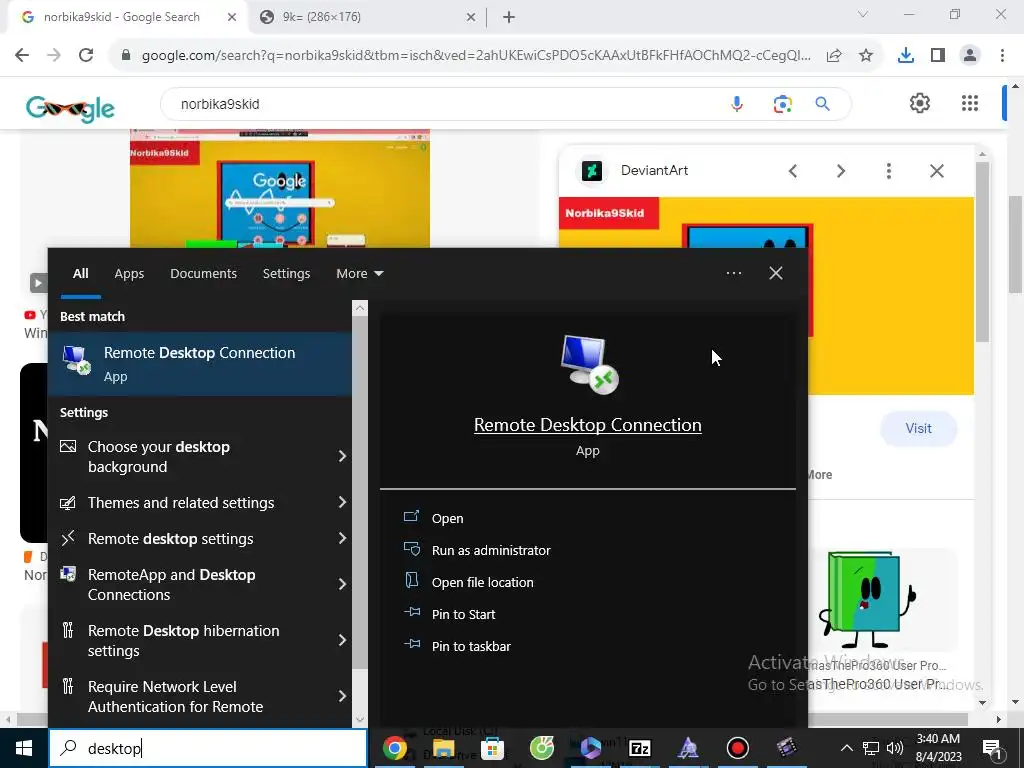Viewport: 1024px width, 768px height.
Task: Open Google quick settings gear
Action: pos(920,103)
